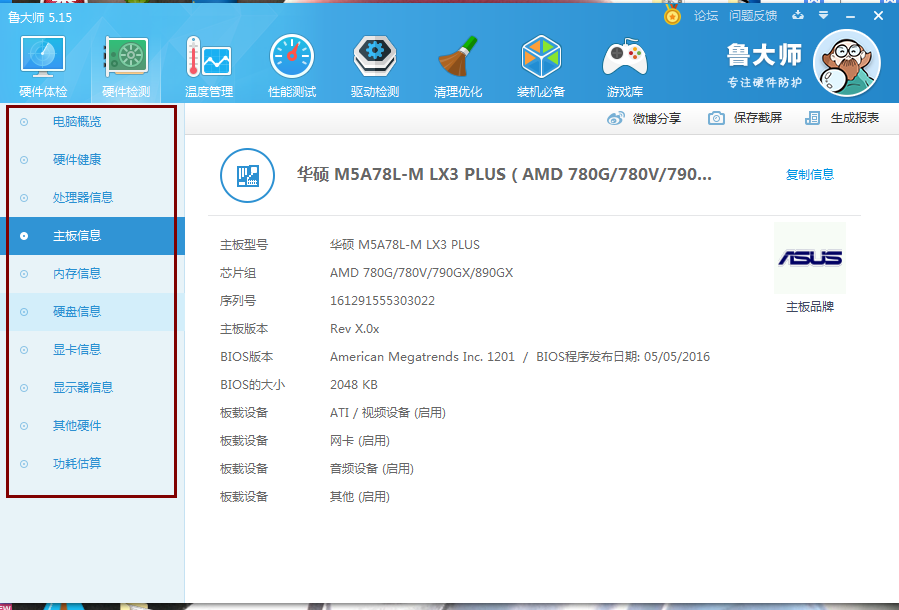Image resolution: width=899 pixels, height=610 pixels.
Task: Select 功耗估算 in the sidebar
Action: click(x=92, y=464)
